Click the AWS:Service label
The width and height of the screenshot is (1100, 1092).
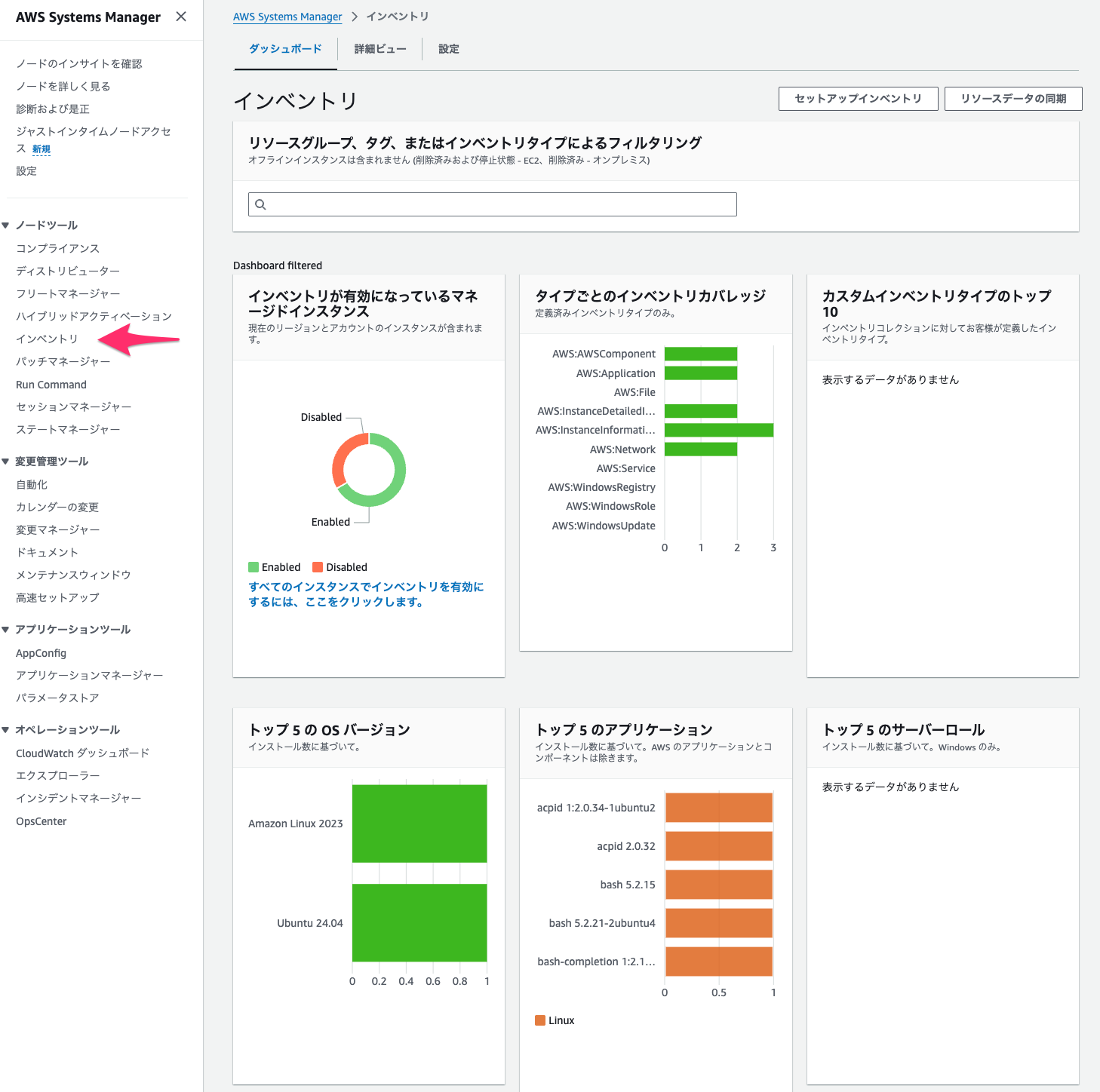626,468
